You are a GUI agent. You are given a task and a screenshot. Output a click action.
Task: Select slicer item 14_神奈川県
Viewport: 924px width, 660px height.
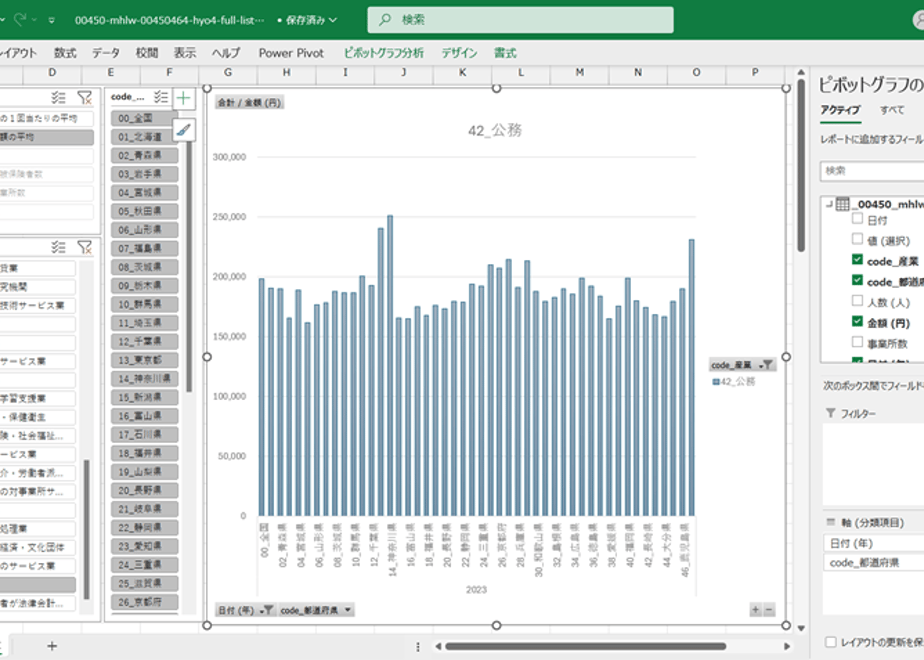point(144,379)
